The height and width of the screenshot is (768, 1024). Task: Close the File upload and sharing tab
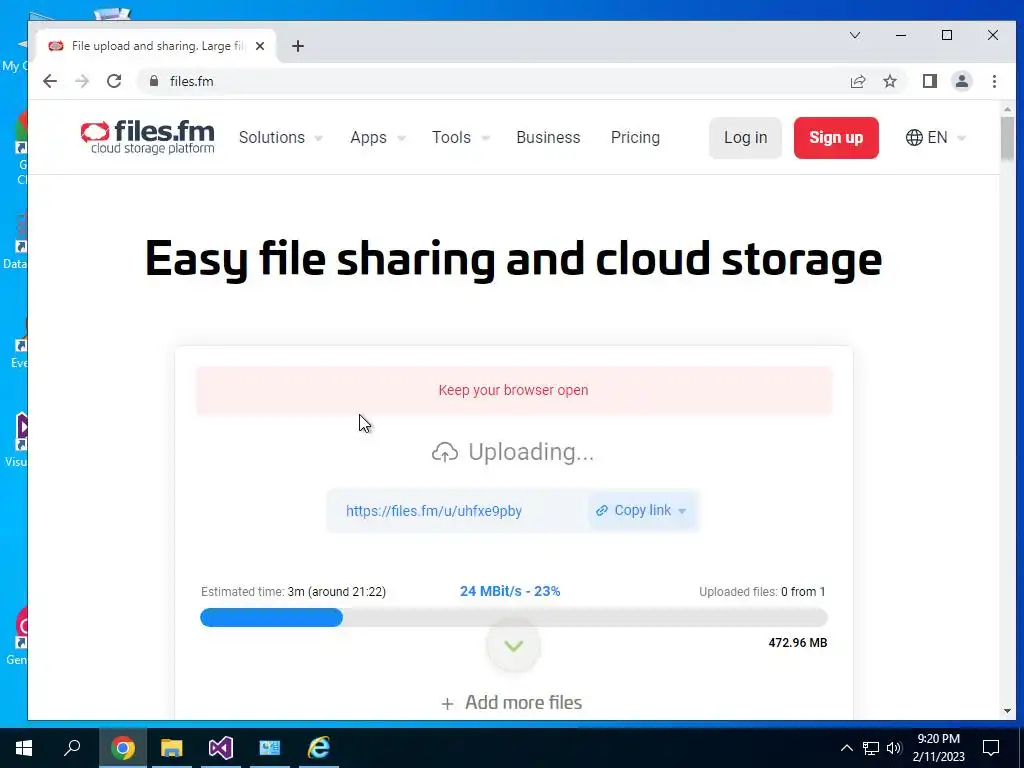click(x=260, y=46)
